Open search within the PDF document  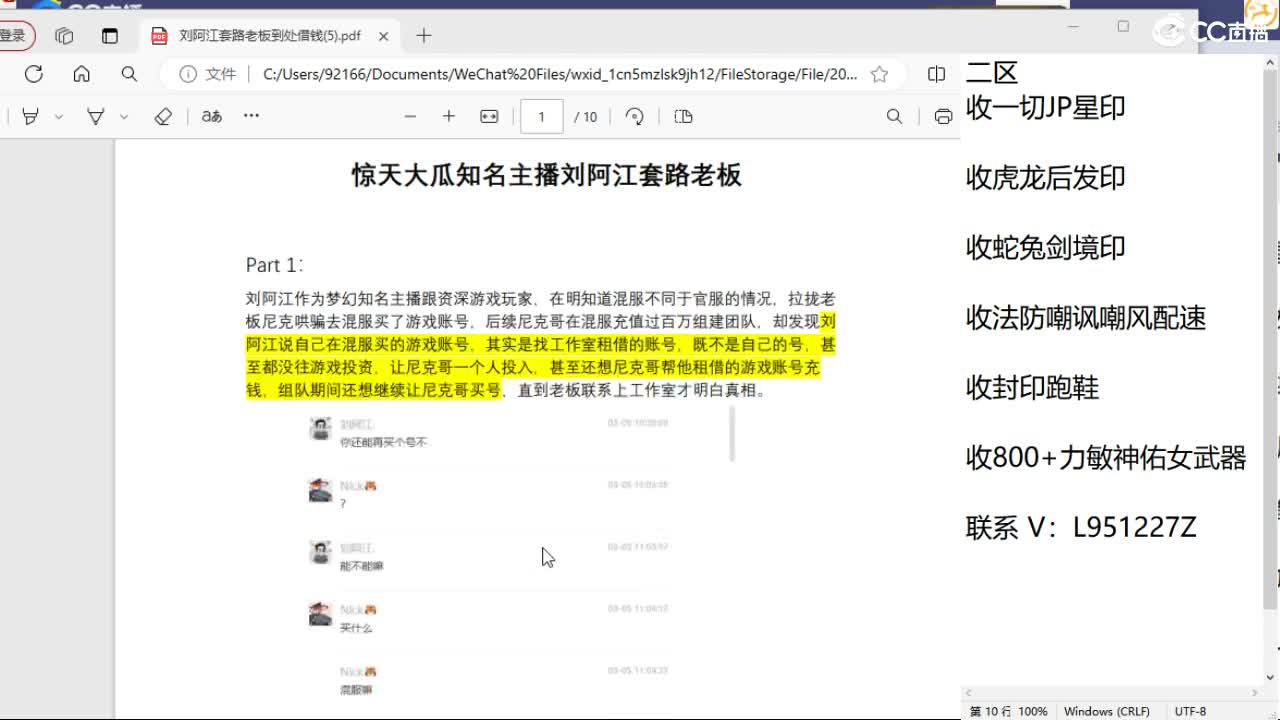[893, 116]
